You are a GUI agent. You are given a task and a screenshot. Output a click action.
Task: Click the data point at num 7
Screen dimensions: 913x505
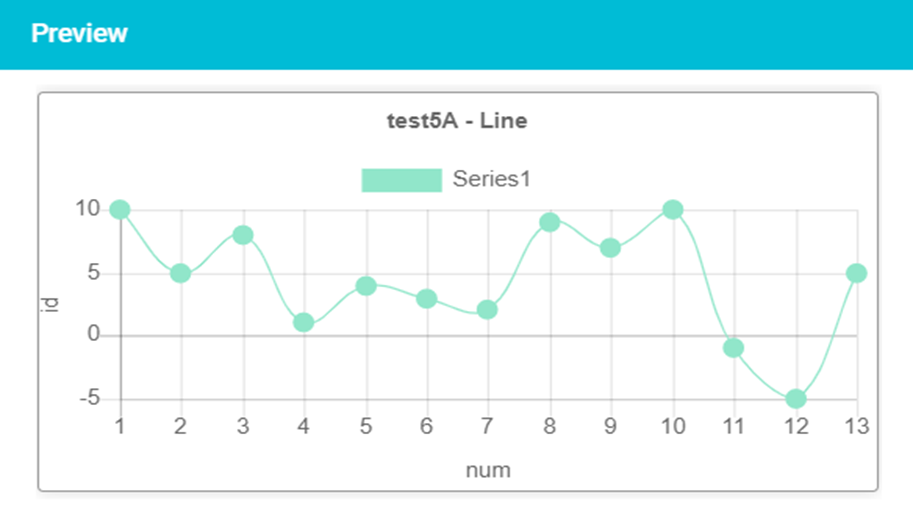pyautogui.click(x=487, y=310)
